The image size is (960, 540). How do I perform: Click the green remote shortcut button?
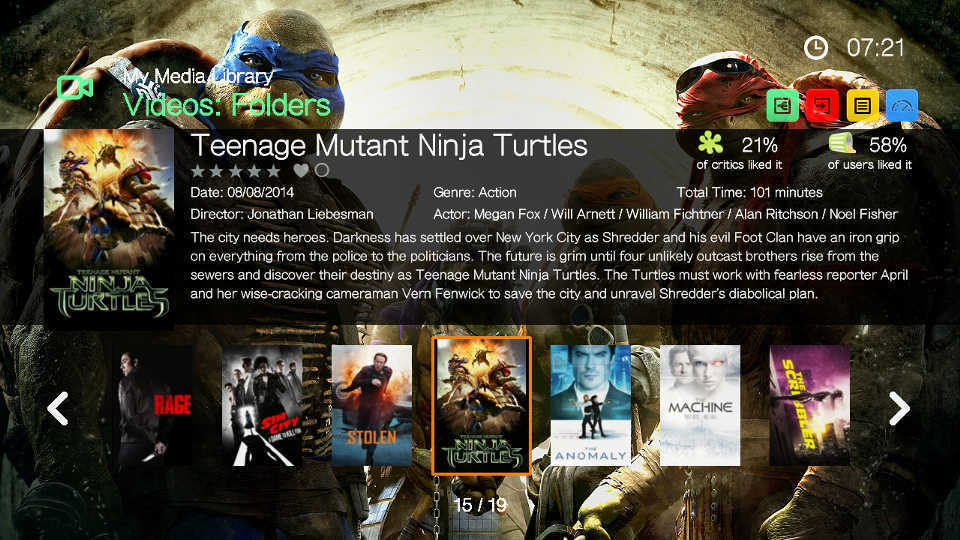[782, 105]
